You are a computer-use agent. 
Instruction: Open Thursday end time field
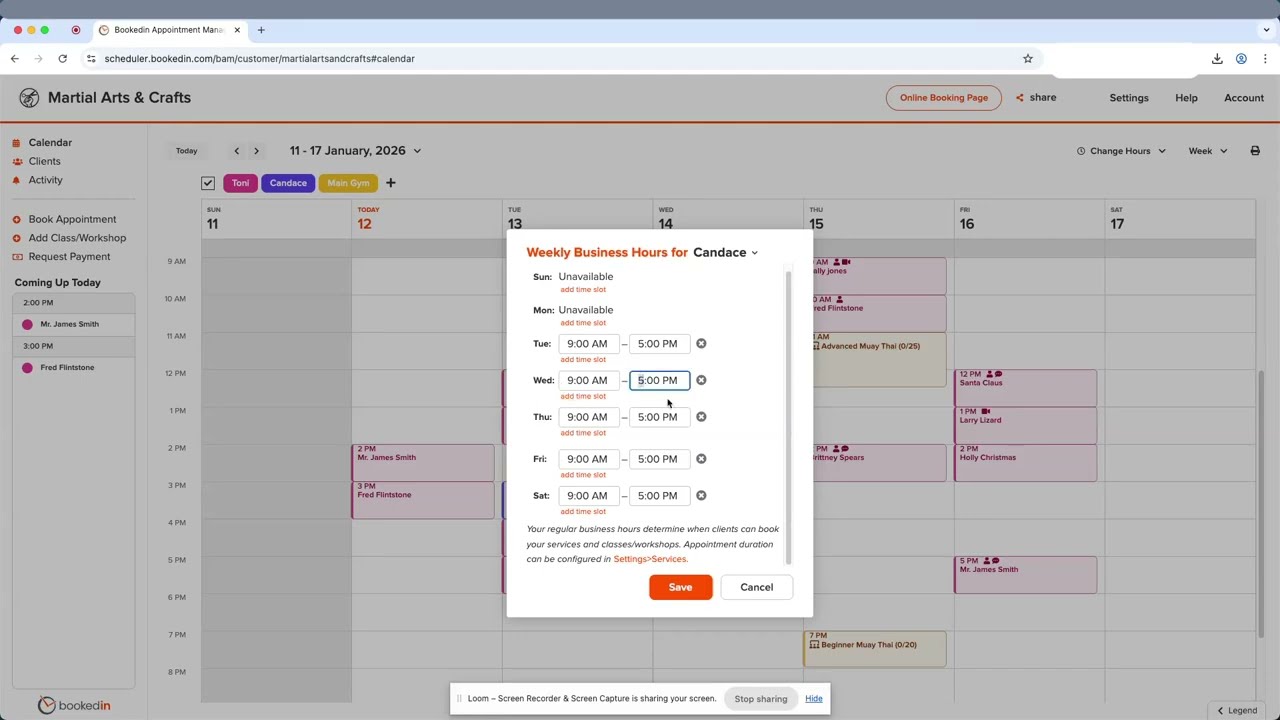tap(659, 417)
